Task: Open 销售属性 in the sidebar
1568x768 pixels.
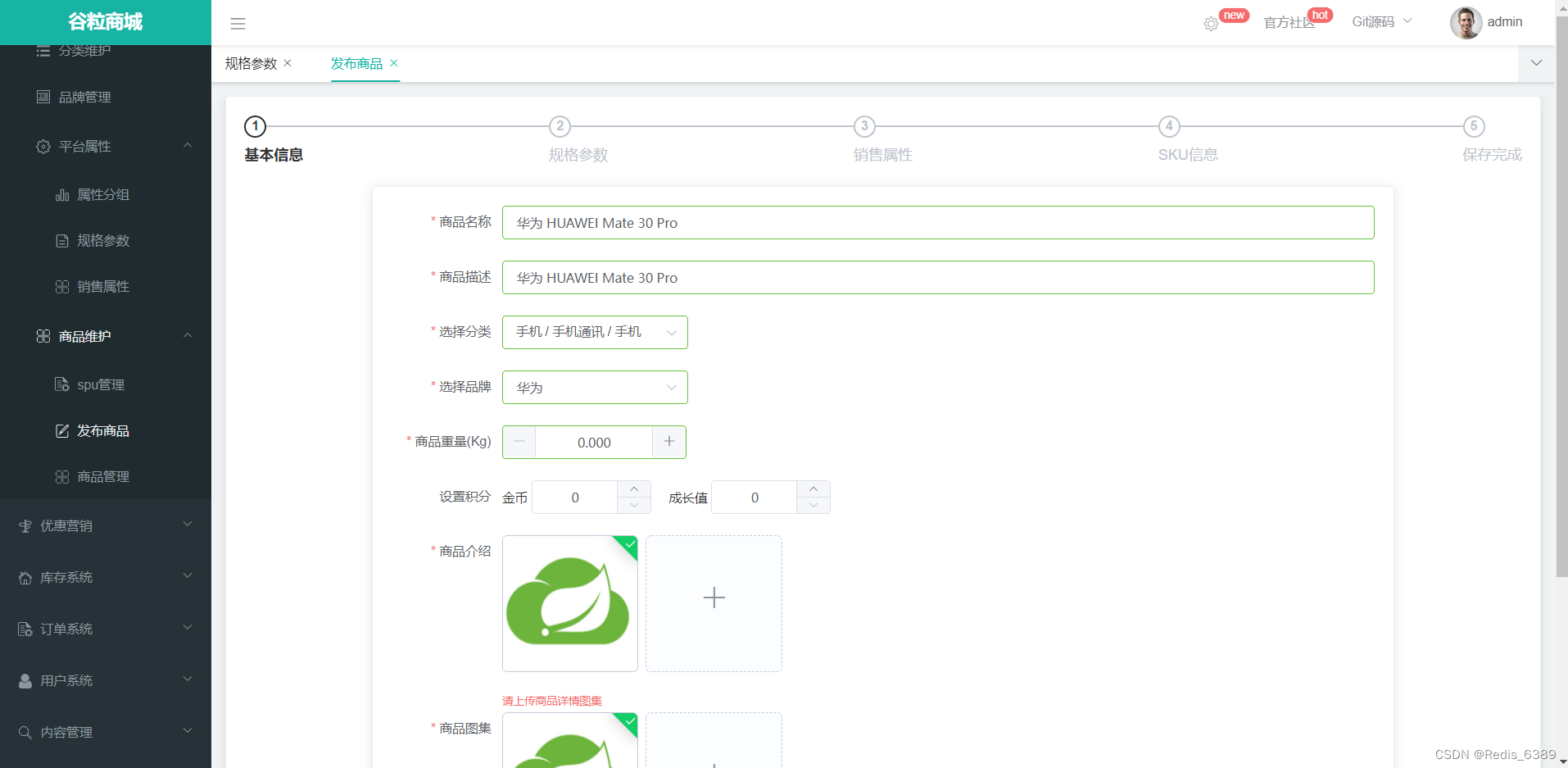Action: point(102,286)
